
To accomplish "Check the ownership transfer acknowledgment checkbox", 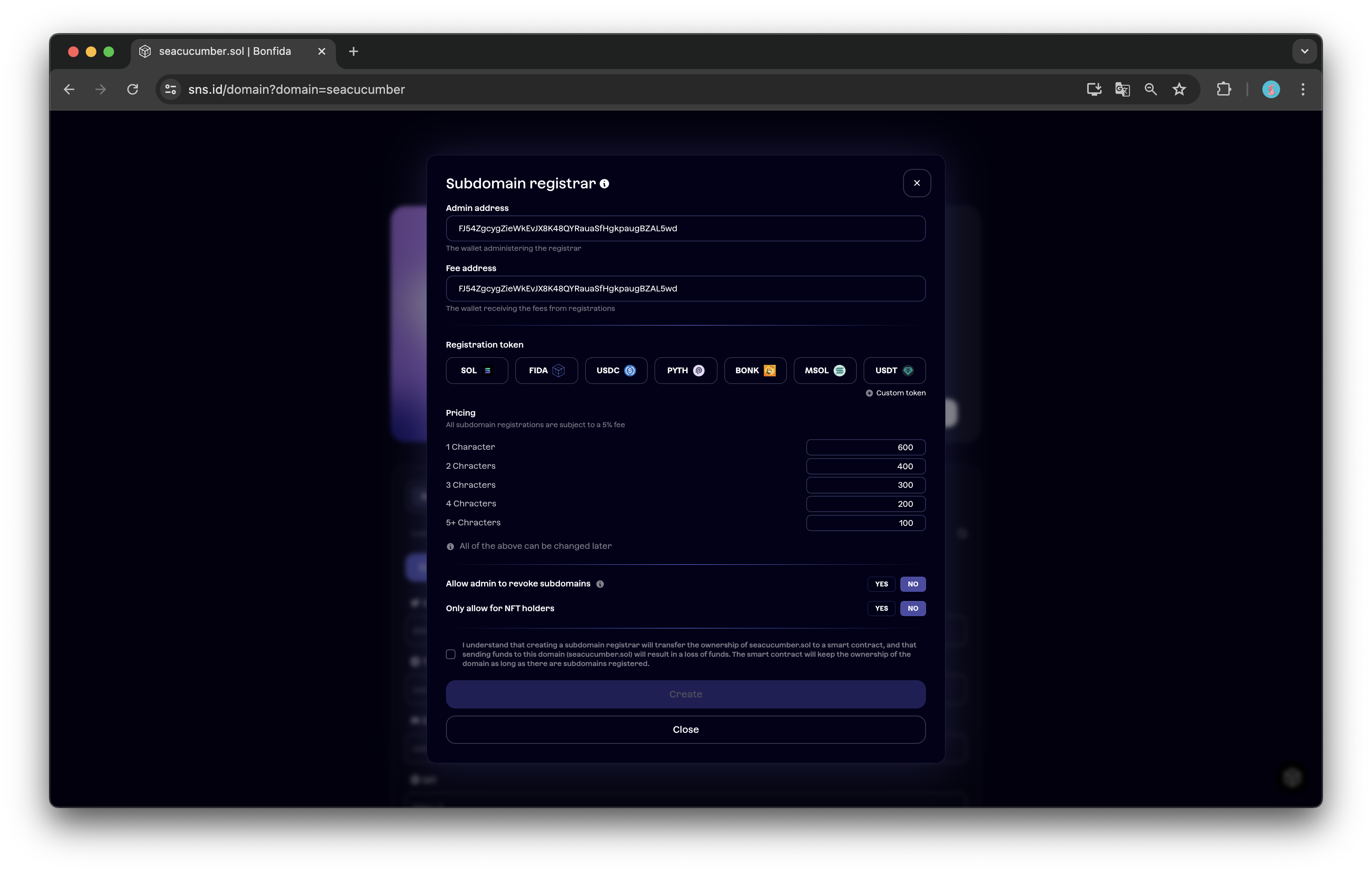I will [451, 654].
